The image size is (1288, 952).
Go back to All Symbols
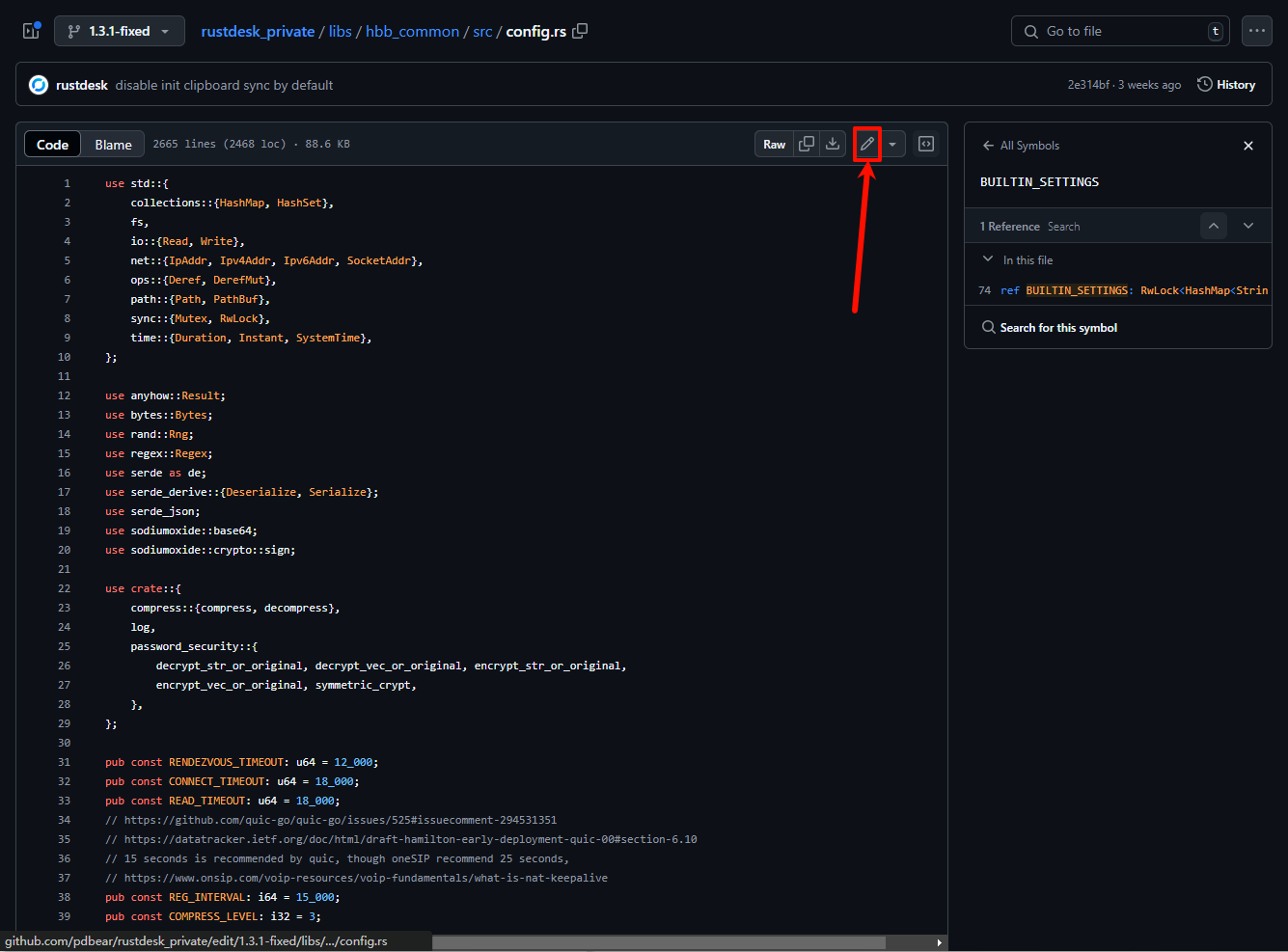(1021, 146)
